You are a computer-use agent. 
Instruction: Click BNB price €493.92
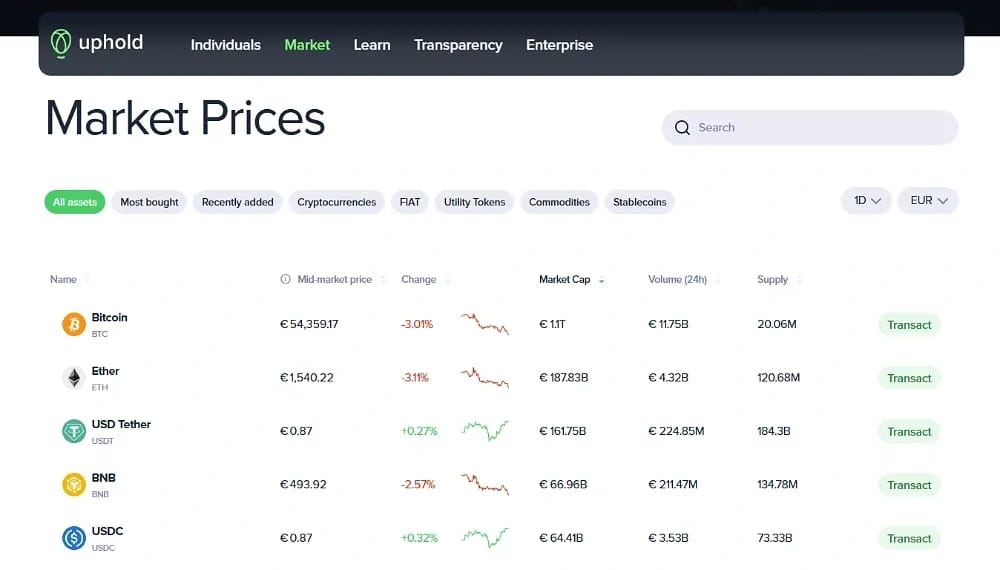click(303, 485)
